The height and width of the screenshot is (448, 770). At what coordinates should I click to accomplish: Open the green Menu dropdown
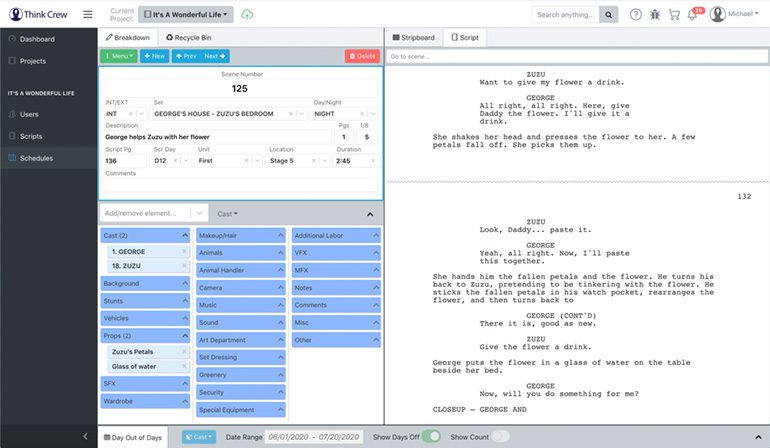click(x=119, y=56)
